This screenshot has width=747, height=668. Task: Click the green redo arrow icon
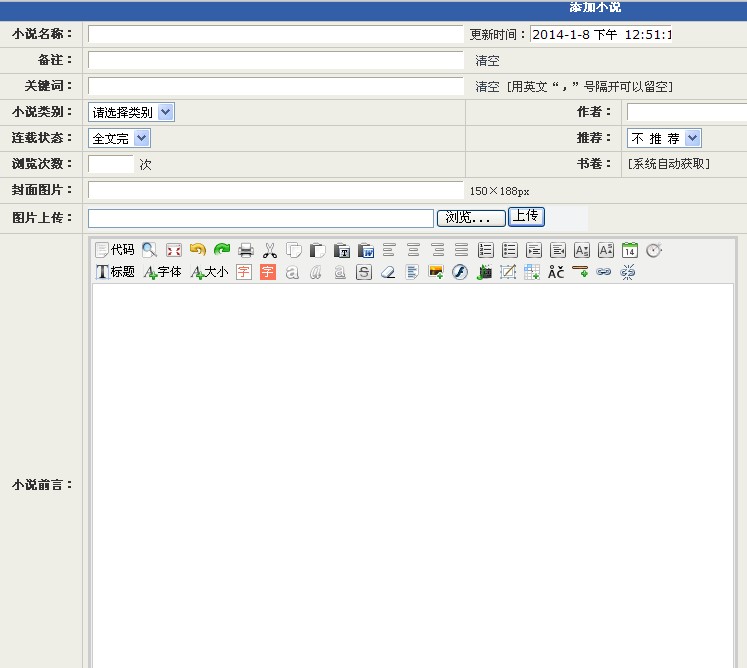[221, 250]
